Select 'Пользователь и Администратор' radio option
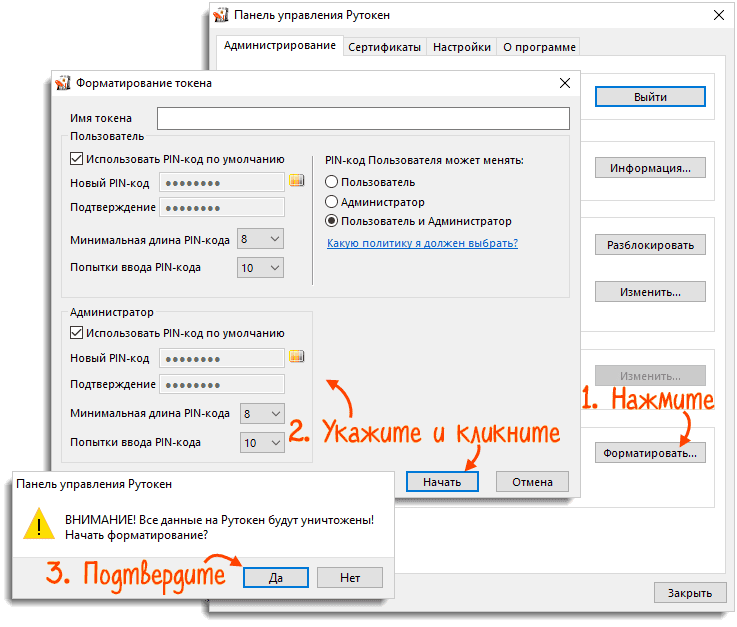Screen dimensions: 737x627 tap(332, 221)
